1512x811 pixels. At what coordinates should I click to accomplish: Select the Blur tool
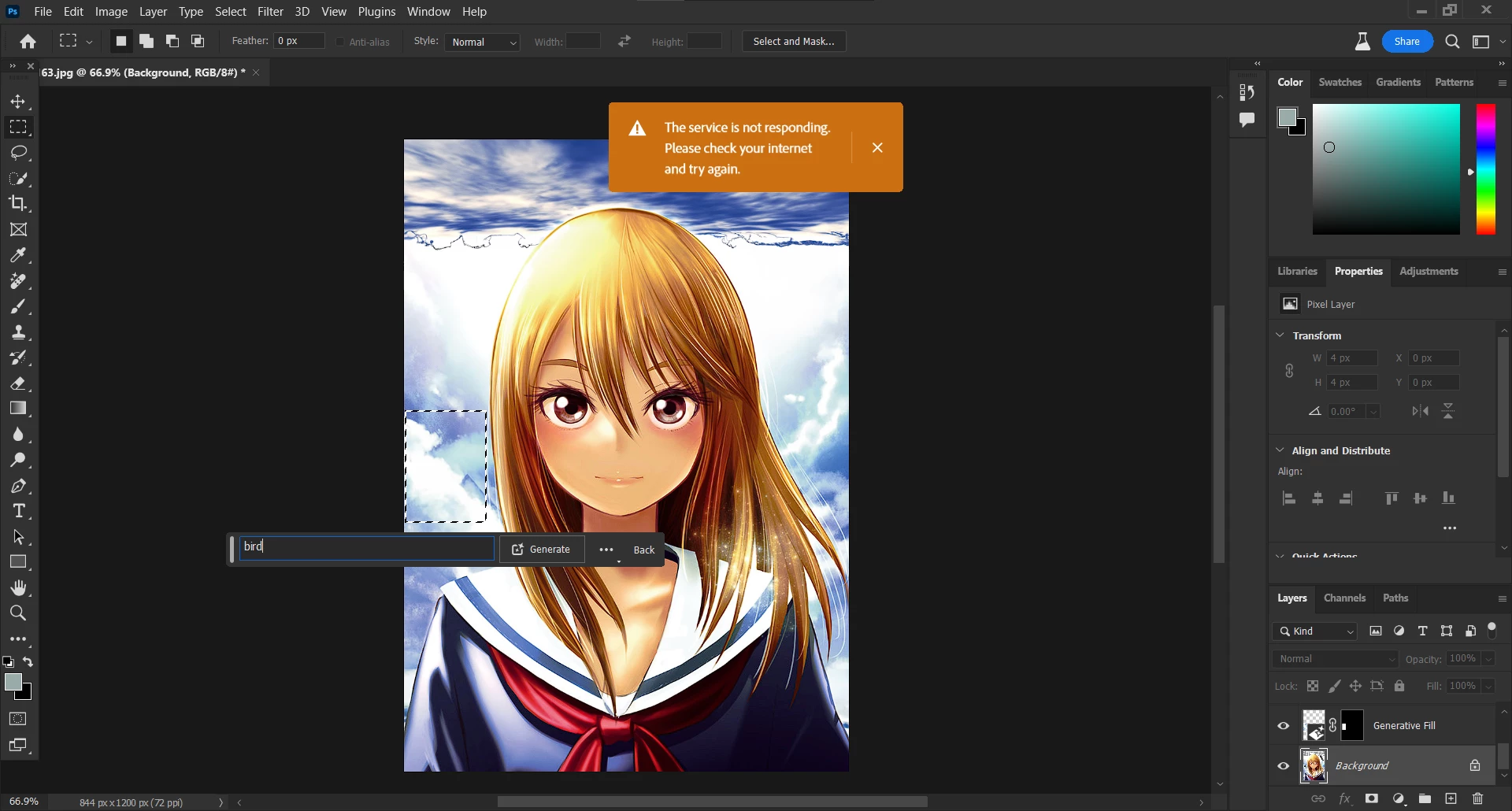point(18,435)
